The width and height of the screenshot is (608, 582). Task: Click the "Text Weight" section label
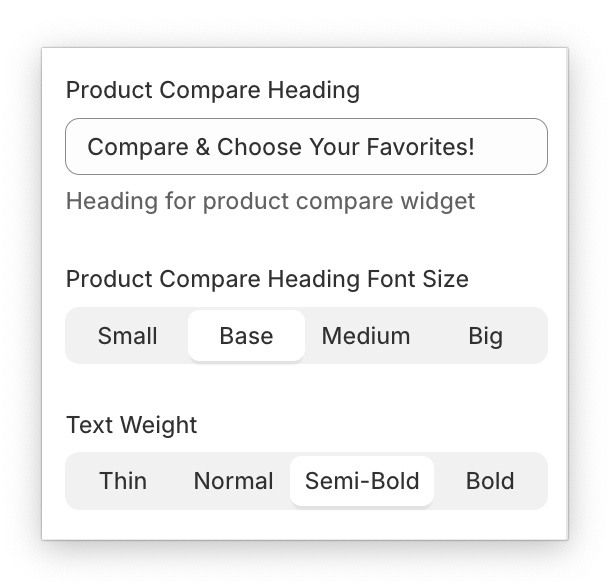point(132,425)
